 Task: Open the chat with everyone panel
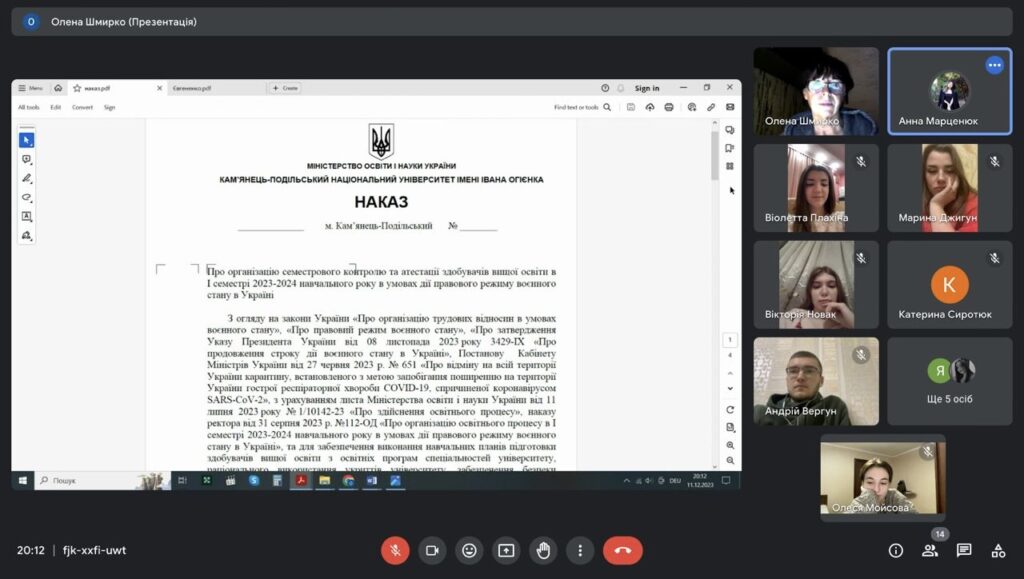pyautogui.click(x=964, y=550)
